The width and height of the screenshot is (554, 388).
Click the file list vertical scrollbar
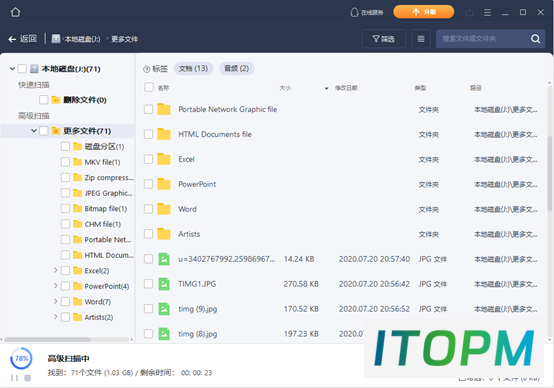[x=549, y=173]
